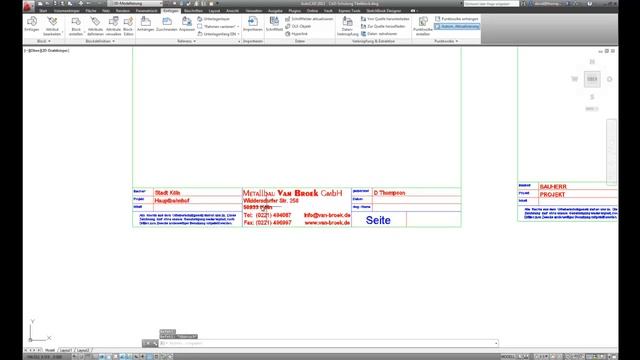Click Punktwolke erstellen icon
The height and width of the screenshot is (360, 640).
[x=423, y=26]
